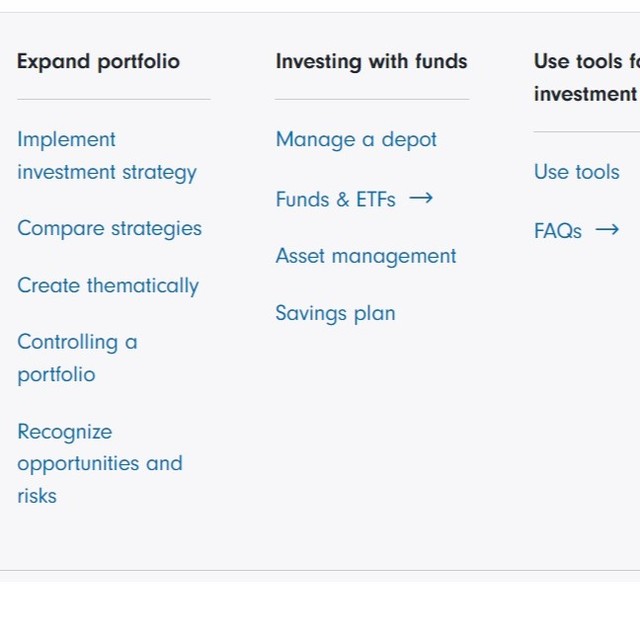This screenshot has width=640, height=640.
Task: Open the Implement investment strategy link
Action: click(x=107, y=156)
